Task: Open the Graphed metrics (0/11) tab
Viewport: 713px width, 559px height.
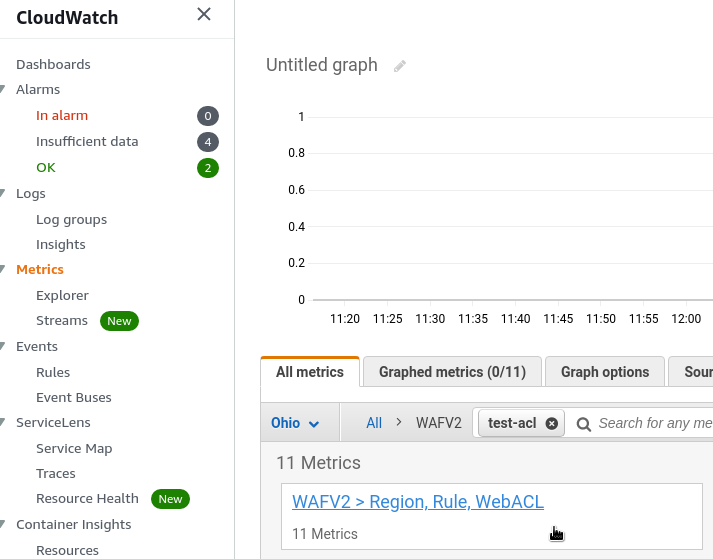Action: click(452, 372)
